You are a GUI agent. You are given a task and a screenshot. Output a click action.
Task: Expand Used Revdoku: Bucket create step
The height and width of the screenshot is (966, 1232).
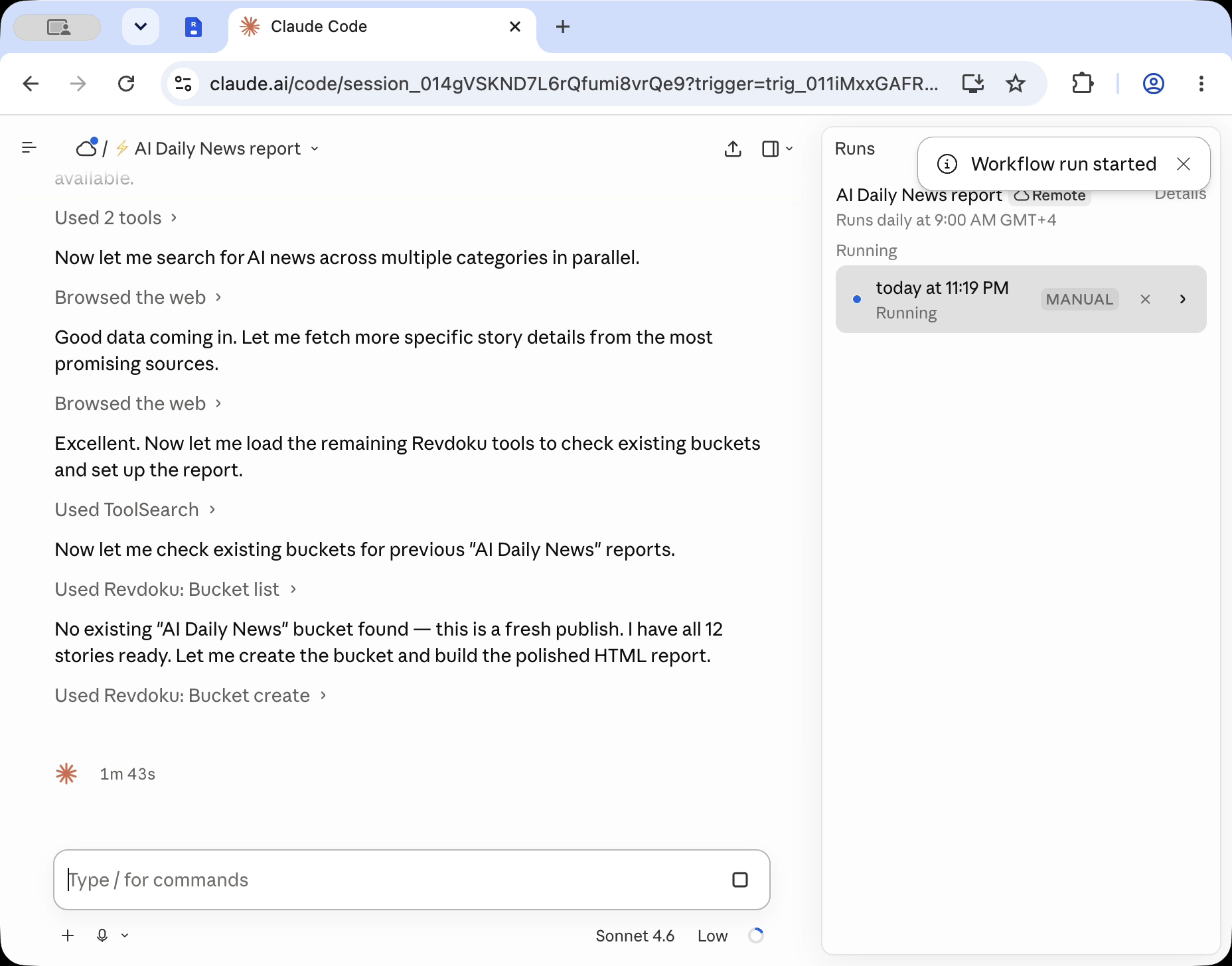click(x=191, y=695)
